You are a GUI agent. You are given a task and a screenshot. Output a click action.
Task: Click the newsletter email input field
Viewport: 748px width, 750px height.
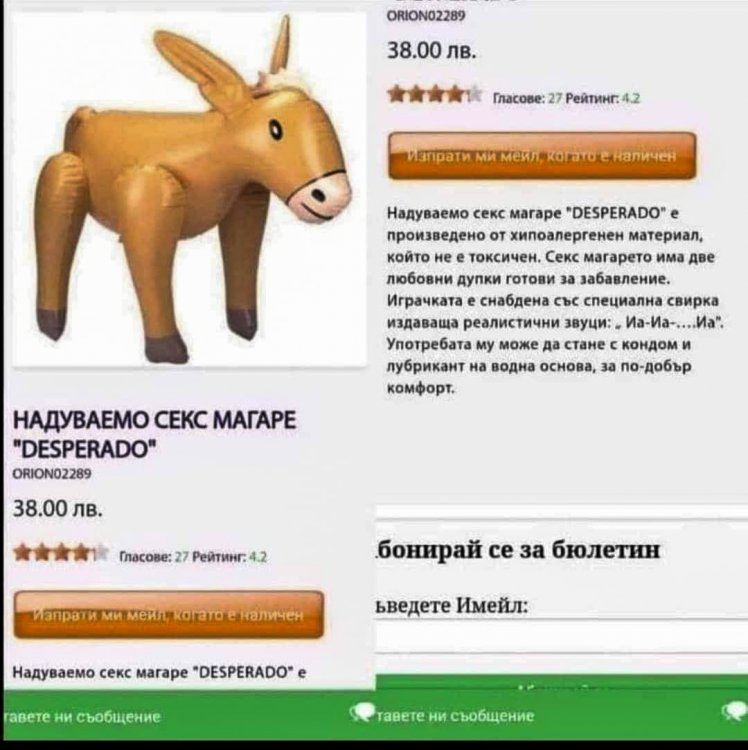(562, 637)
